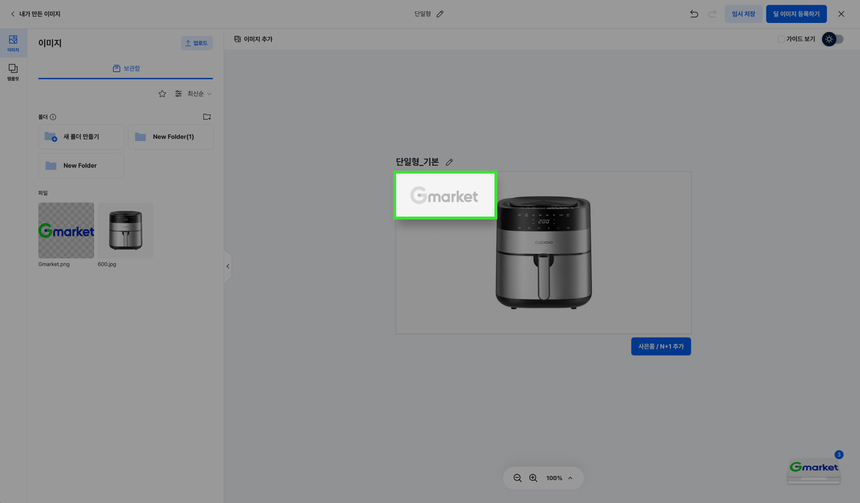860x503 pixels.
Task: Zoom out with the minus magnifier
Action: point(518,478)
